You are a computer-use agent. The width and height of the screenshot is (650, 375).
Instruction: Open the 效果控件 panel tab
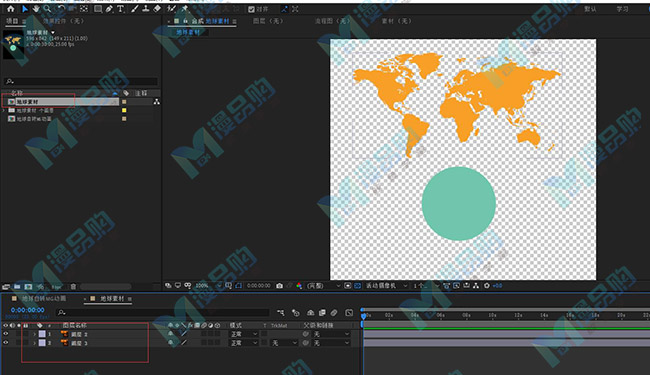(x=63, y=21)
